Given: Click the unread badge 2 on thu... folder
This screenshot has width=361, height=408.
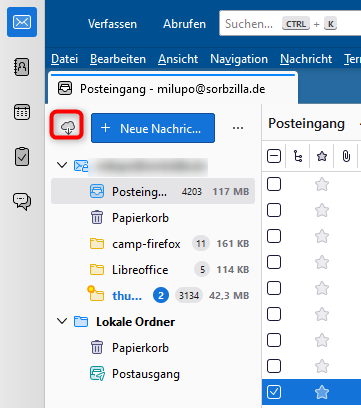Looking at the screenshot, I should (161, 296).
